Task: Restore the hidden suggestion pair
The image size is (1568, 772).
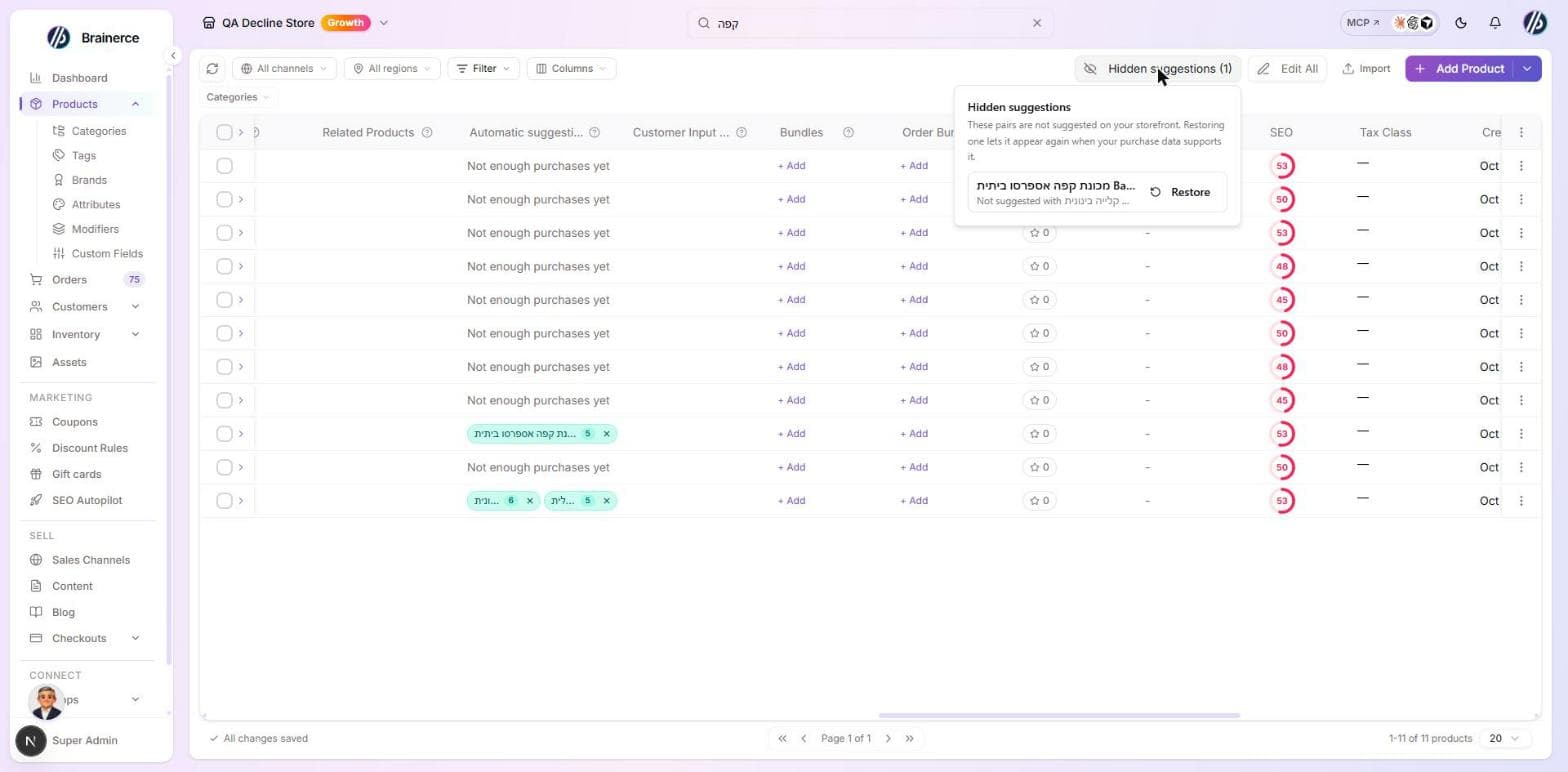Action: click(1181, 192)
